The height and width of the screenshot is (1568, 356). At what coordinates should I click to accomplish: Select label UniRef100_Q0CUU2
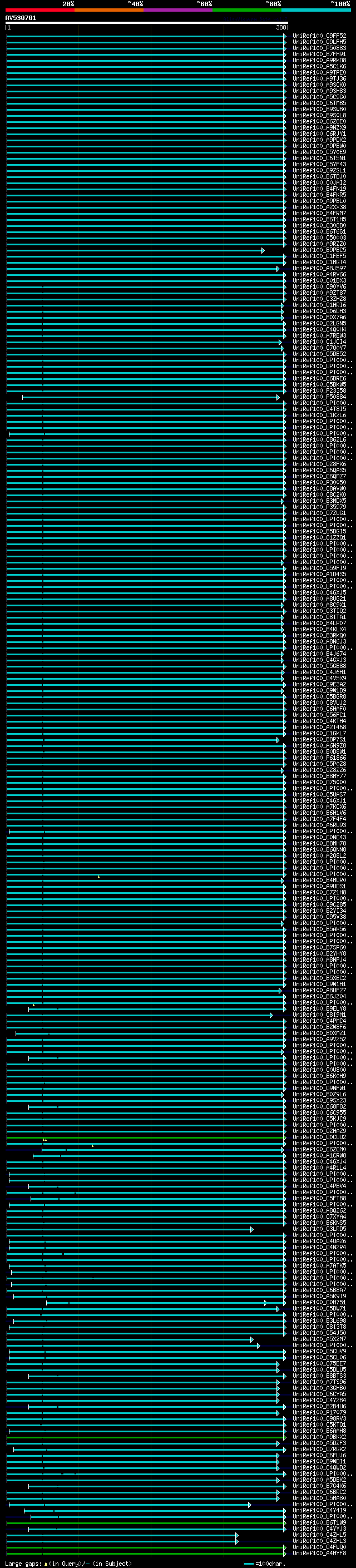(319, 1137)
